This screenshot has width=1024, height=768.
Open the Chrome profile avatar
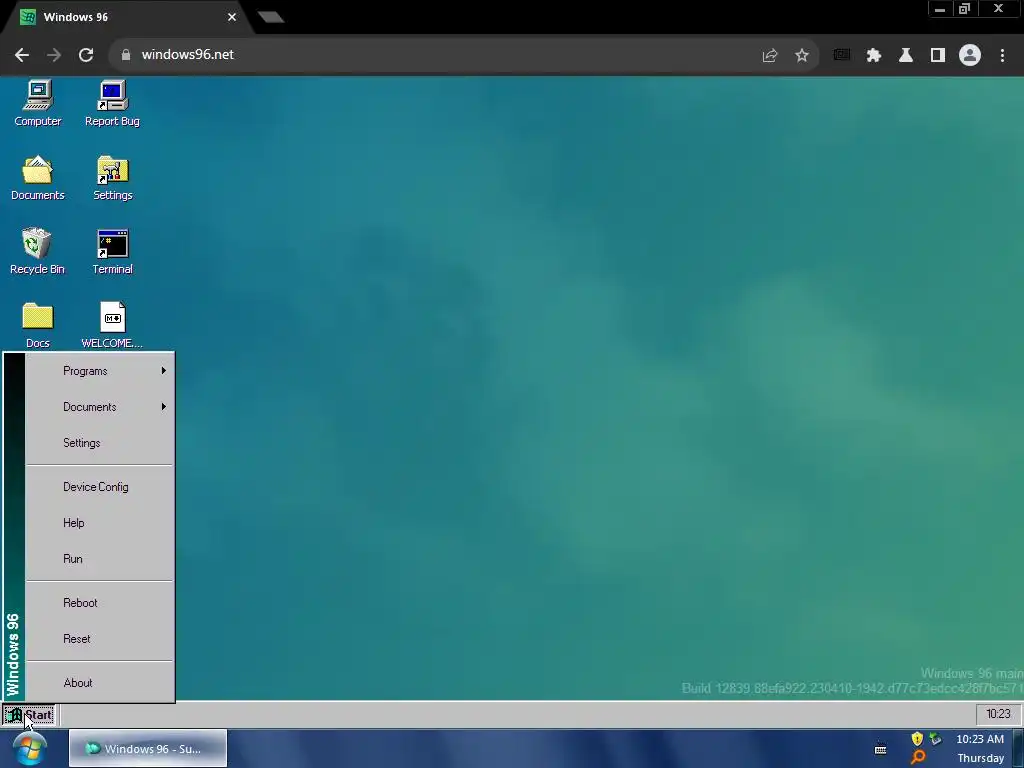970,56
